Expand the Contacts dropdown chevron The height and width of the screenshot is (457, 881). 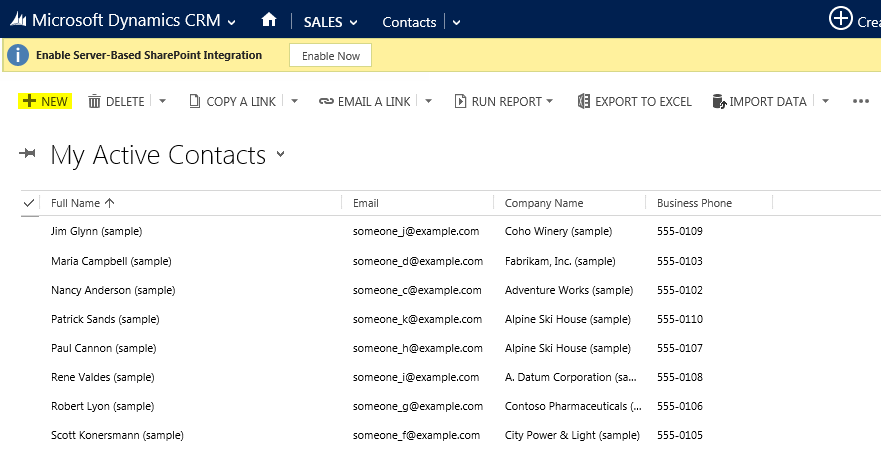tap(456, 22)
